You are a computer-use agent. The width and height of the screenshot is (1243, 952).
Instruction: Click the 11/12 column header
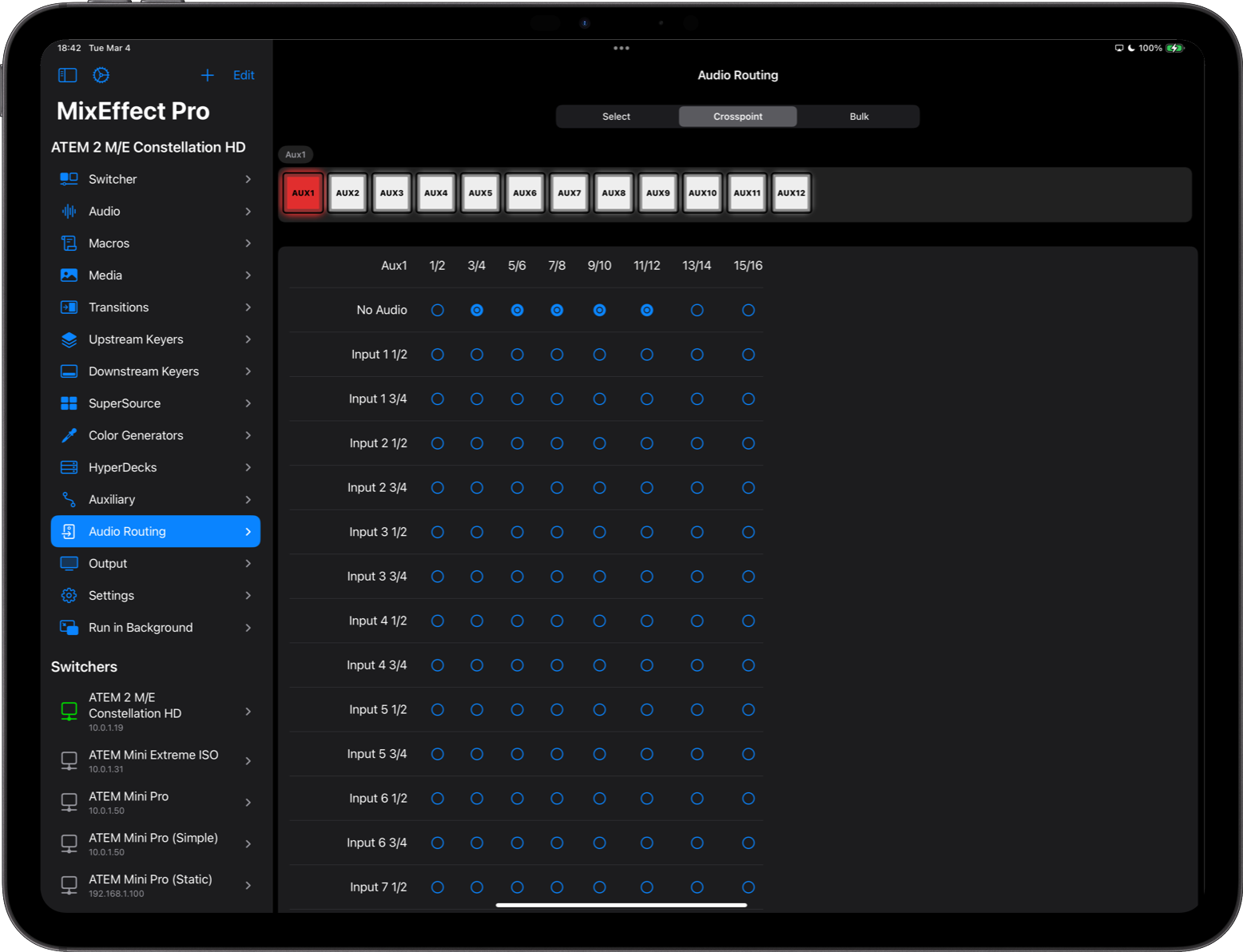647,265
